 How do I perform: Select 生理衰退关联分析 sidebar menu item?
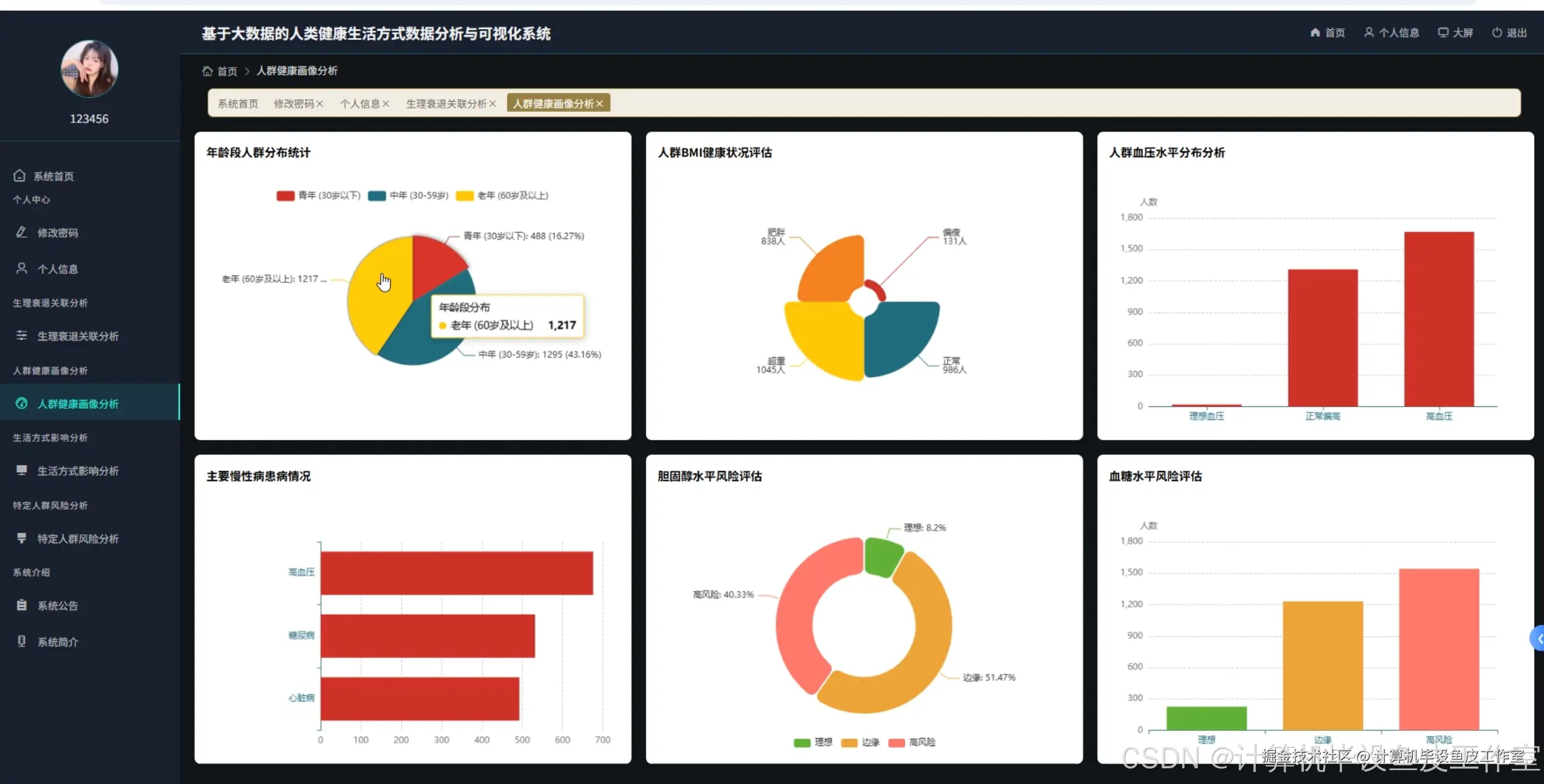[78, 336]
